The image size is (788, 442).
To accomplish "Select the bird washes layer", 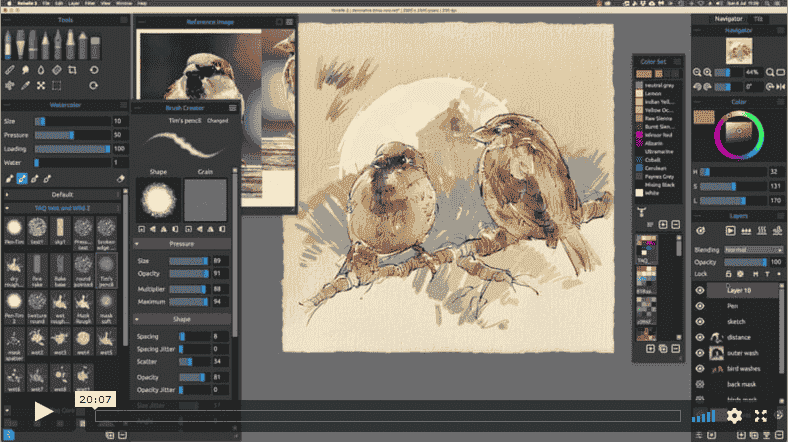I will [743, 369].
